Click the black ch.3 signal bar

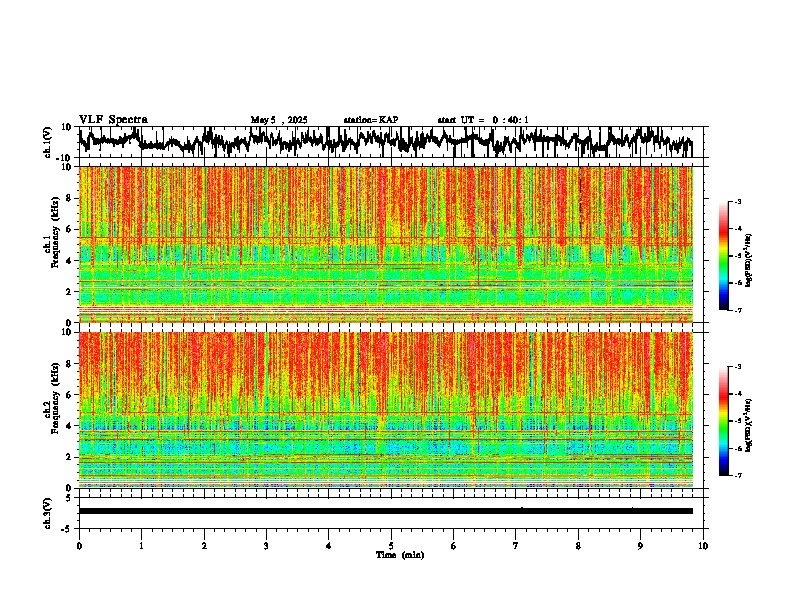click(x=386, y=511)
